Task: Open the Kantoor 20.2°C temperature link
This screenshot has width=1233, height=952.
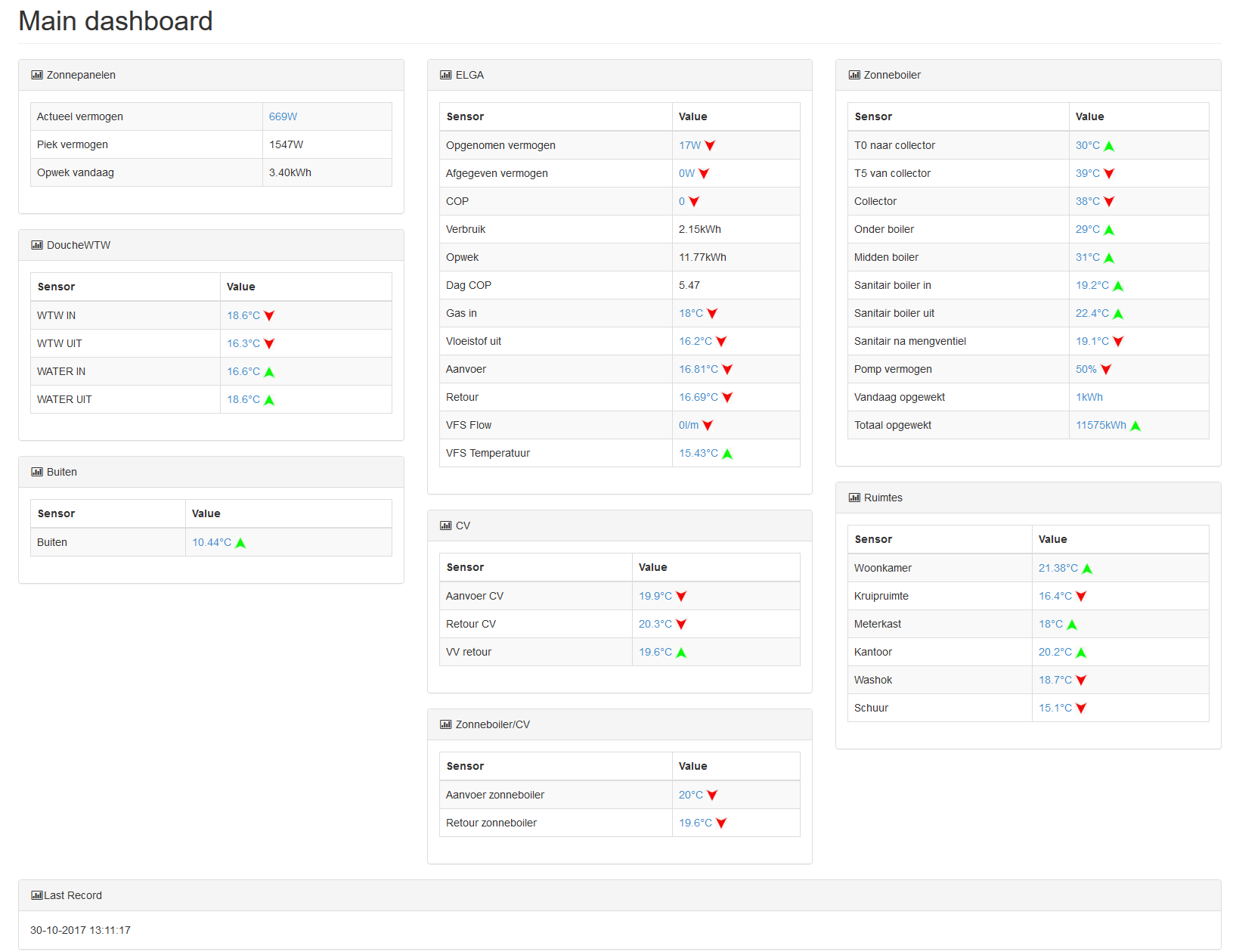Action: 1055,652
